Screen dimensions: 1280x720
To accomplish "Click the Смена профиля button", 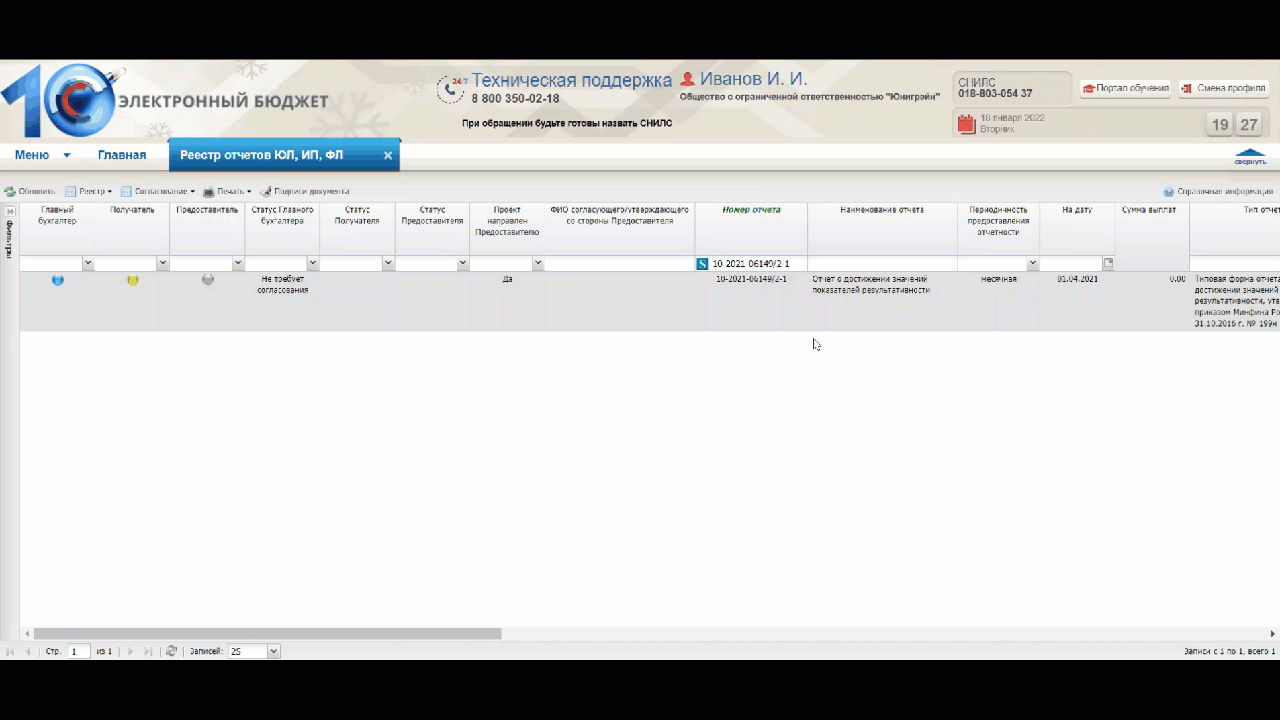I will tap(1224, 88).
